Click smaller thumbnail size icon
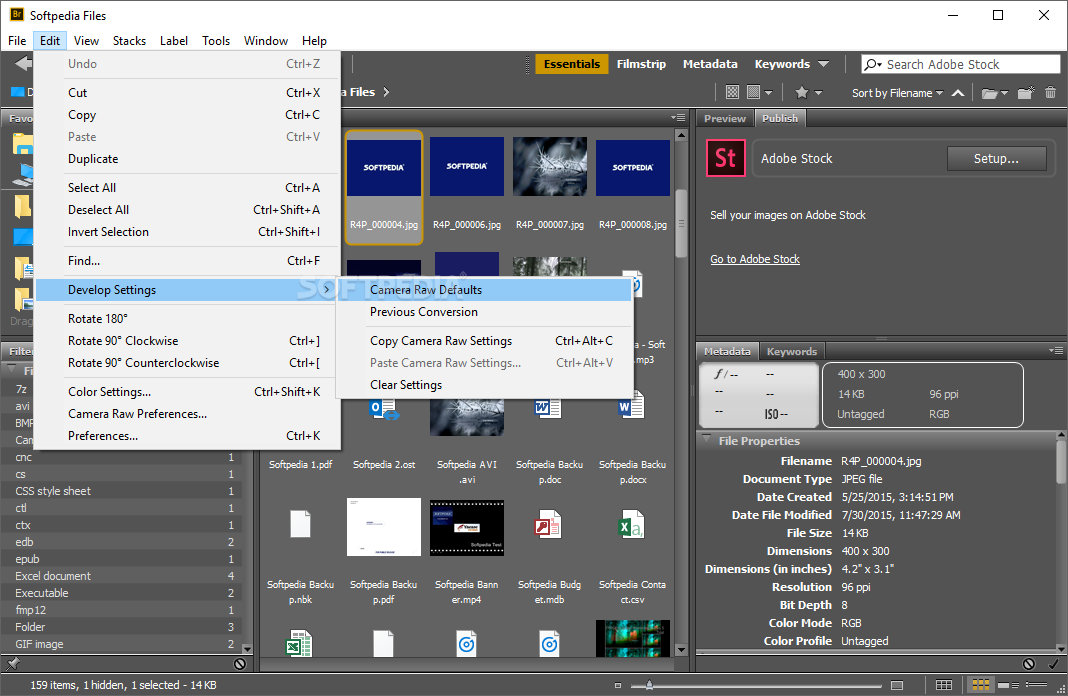 pyautogui.click(x=618, y=685)
